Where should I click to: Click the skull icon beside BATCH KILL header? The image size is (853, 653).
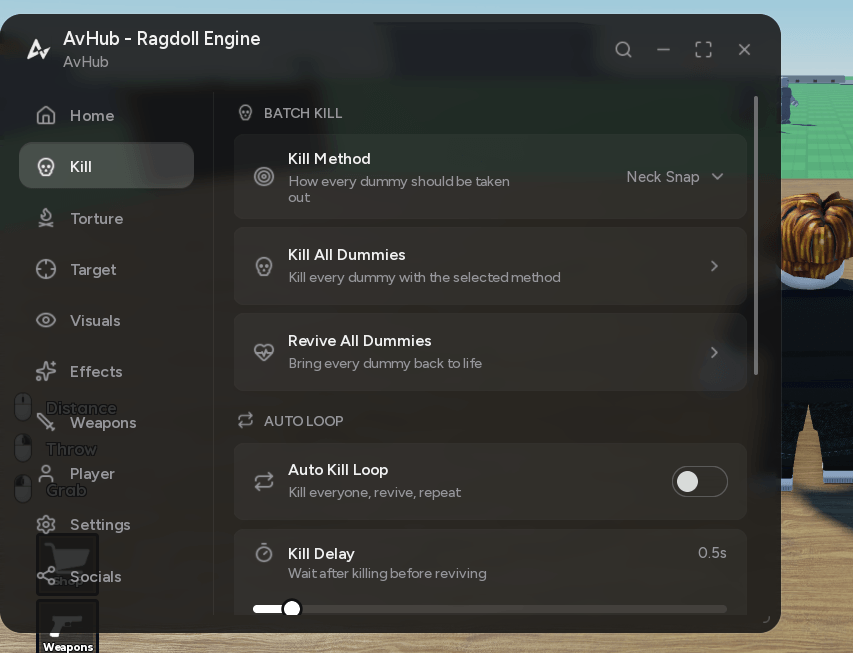(x=245, y=113)
